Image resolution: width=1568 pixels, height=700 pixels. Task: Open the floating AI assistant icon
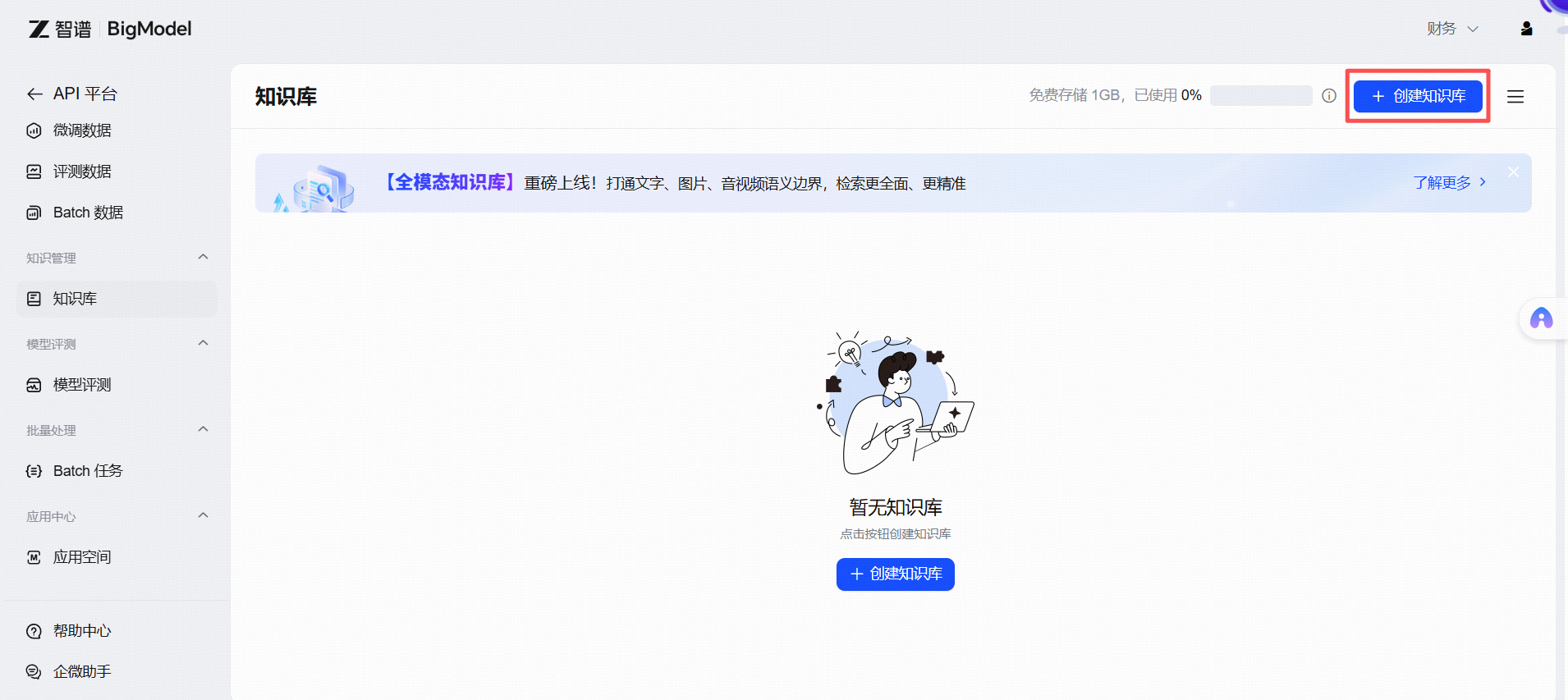coord(1541,318)
